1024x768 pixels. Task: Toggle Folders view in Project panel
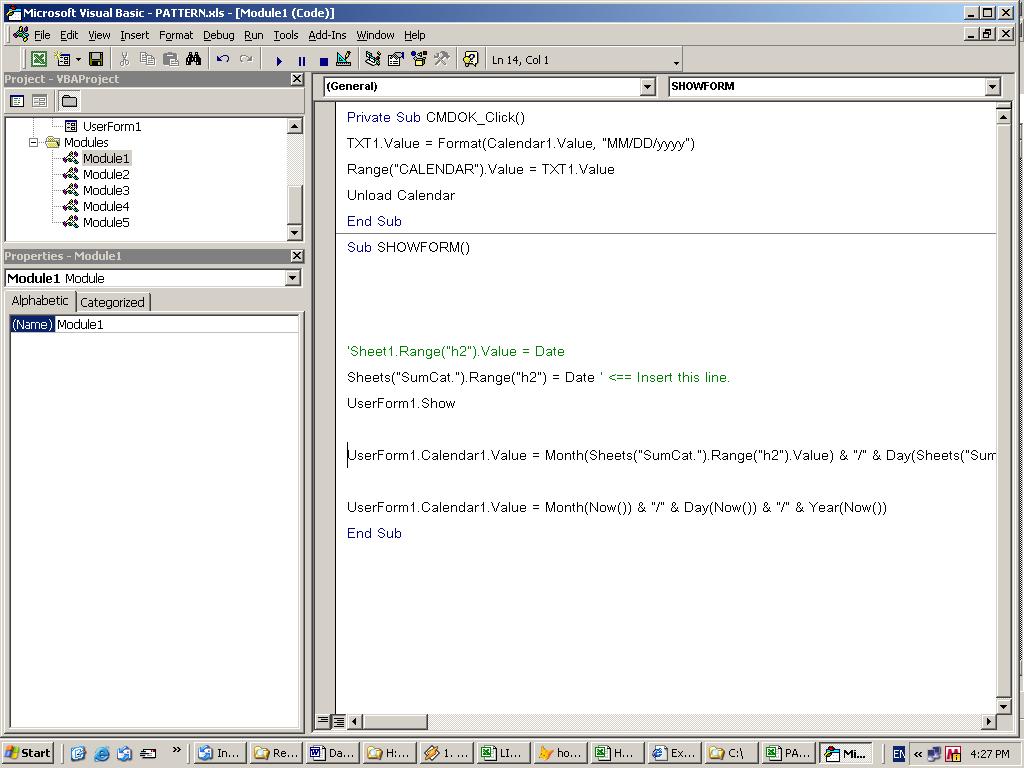[69, 101]
